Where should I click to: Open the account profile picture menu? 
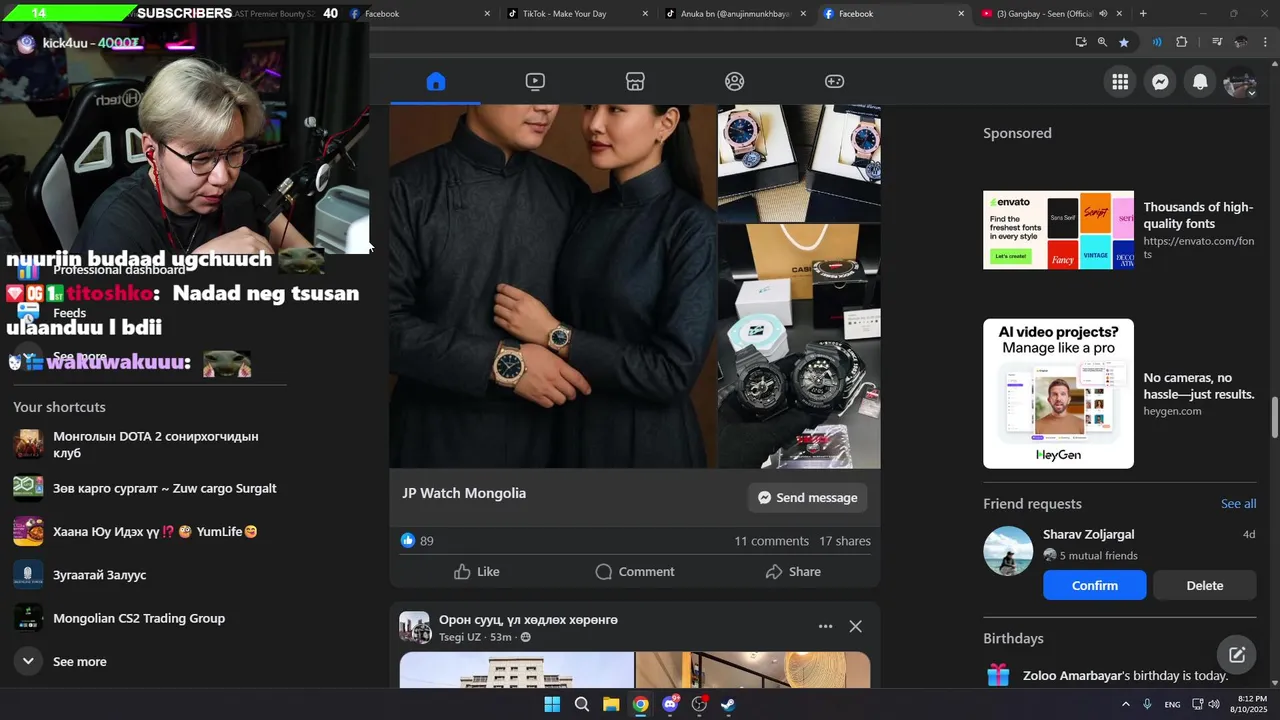click(x=1240, y=82)
